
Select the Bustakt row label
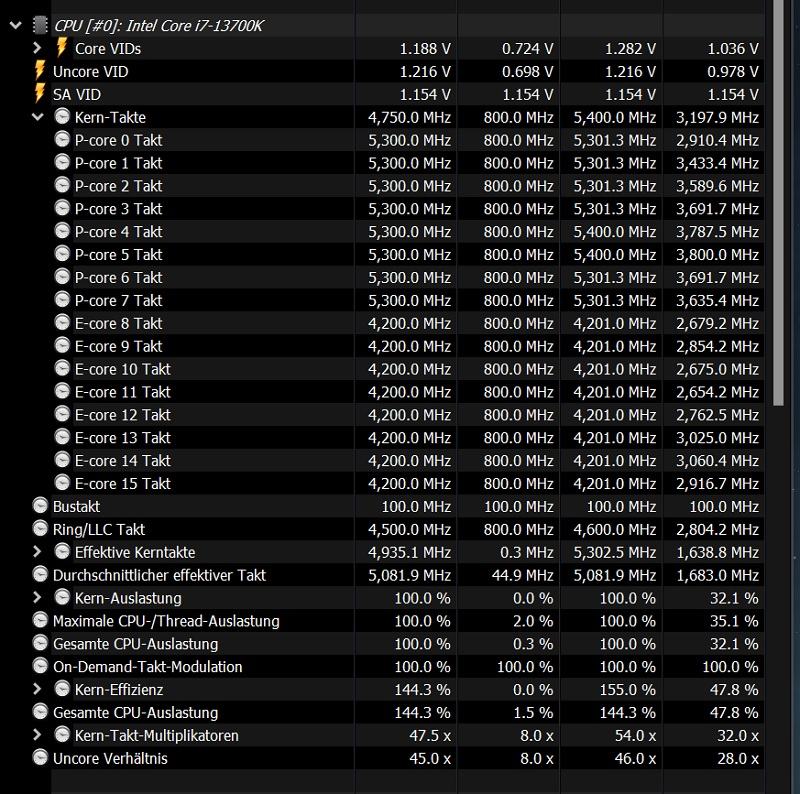(x=77, y=506)
